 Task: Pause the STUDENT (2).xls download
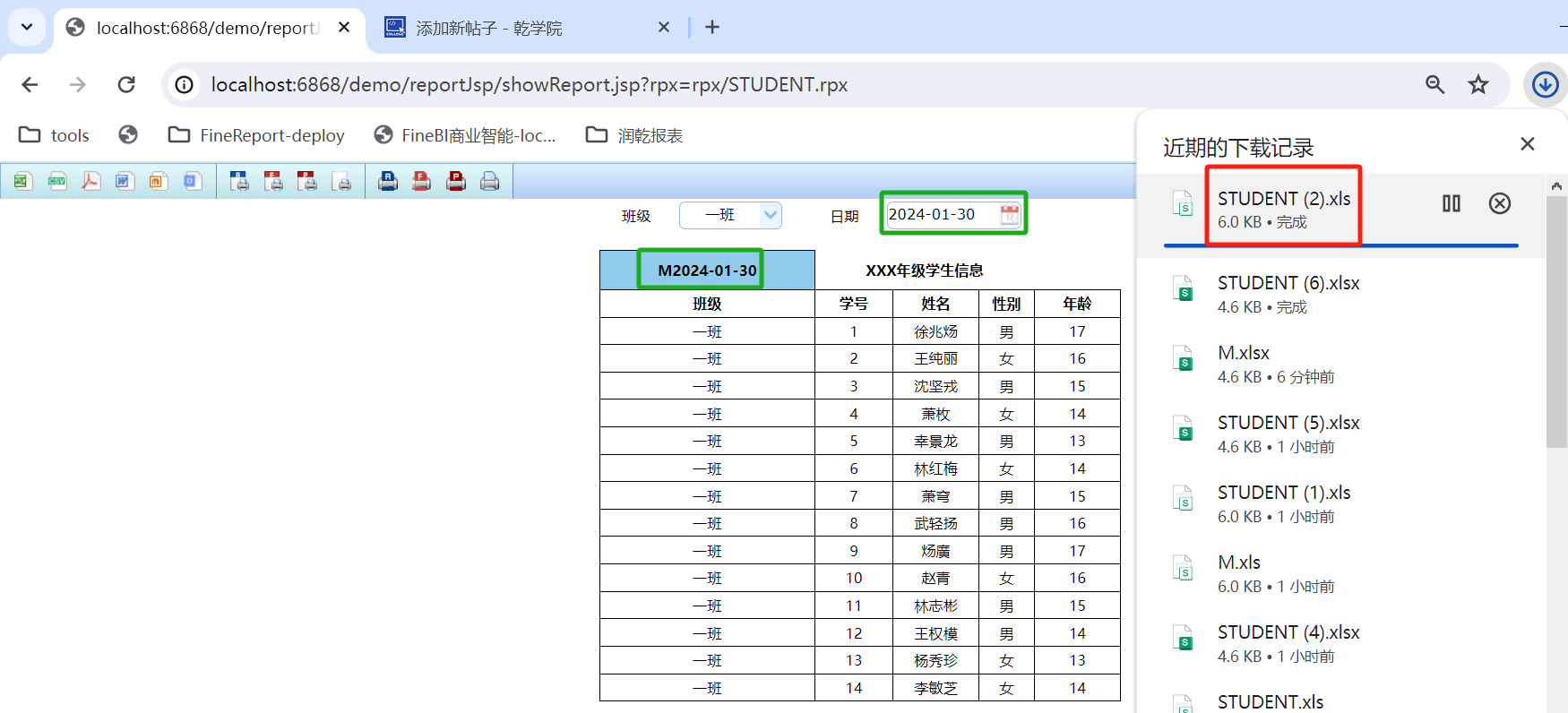click(1451, 204)
